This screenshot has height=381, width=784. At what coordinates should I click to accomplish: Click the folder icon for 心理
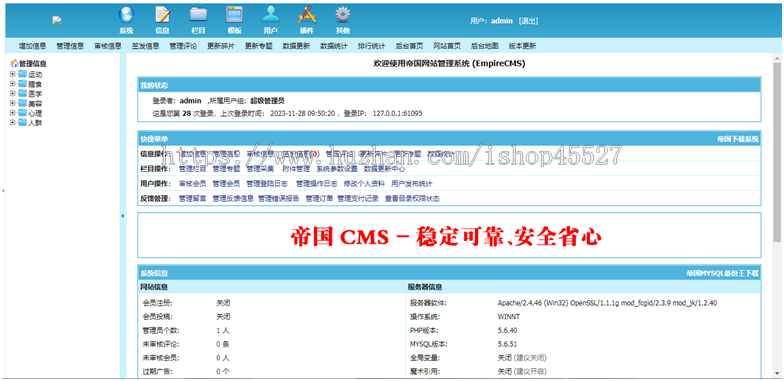22,113
